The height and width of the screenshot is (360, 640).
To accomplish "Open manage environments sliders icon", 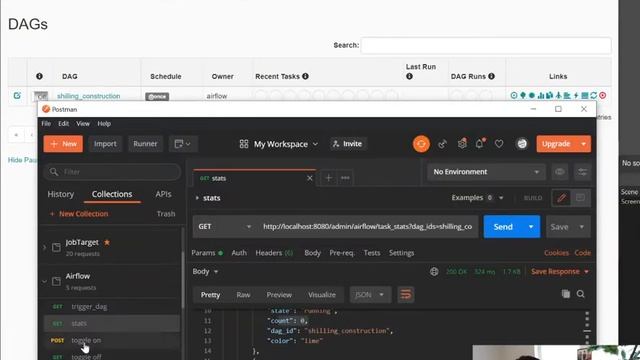I will pyautogui.click(x=582, y=172).
